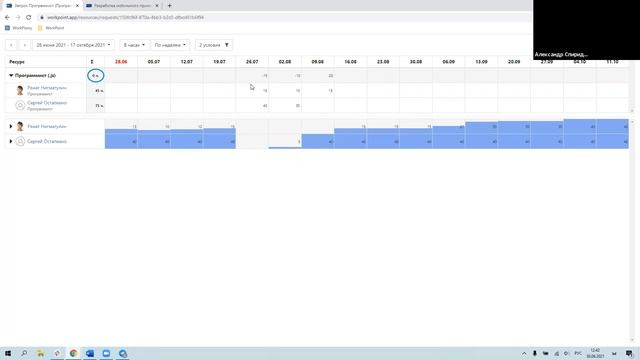Open the hours unit dropdown
Image resolution: width=640 pixels, height=360 pixels.
point(134,45)
